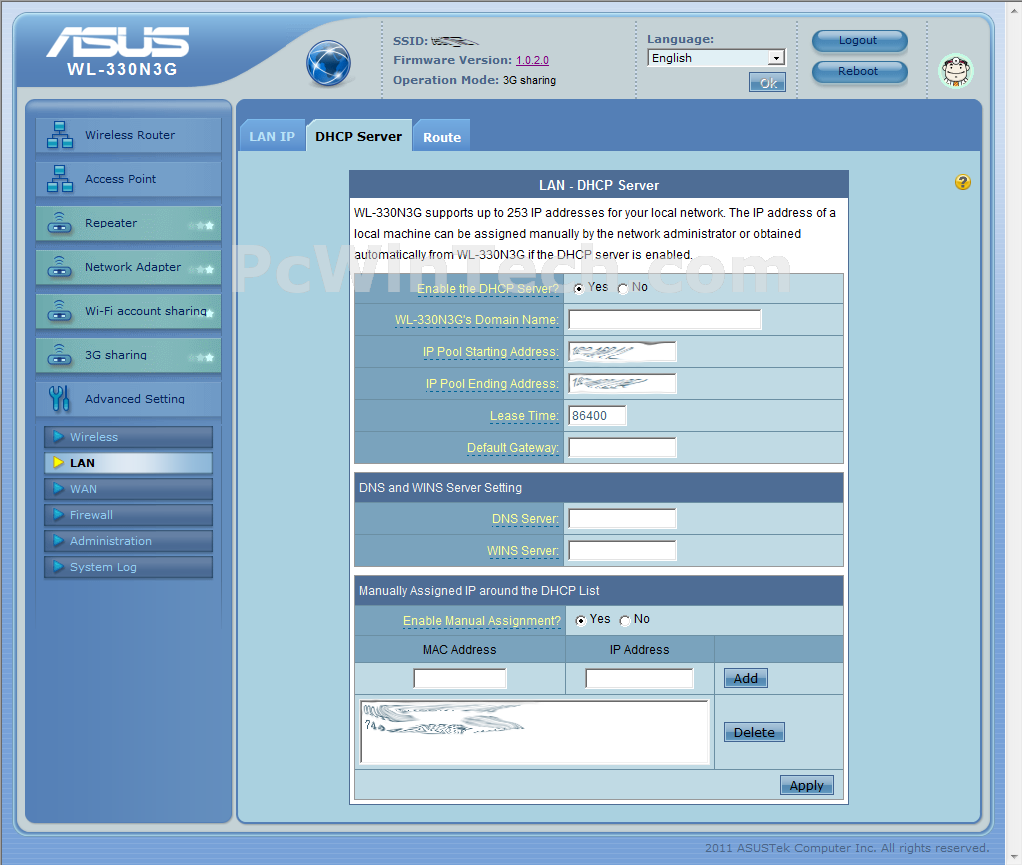Click the Logout button
This screenshot has height=865, width=1022.
pos(859,40)
